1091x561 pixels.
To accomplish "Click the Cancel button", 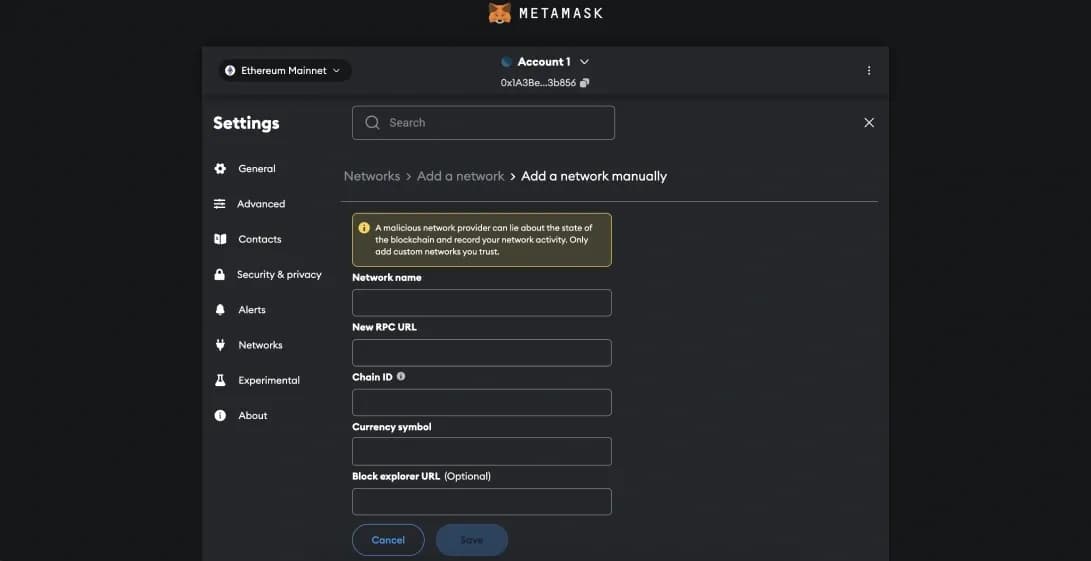I will pyautogui.click(x=388, y=540).
